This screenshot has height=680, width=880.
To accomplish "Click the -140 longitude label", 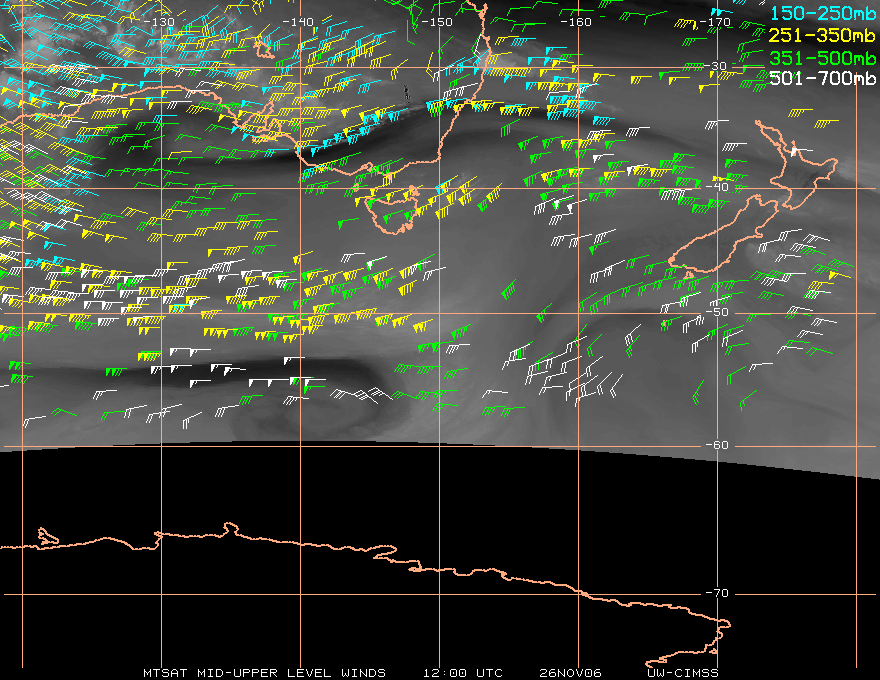I will point(299,21).
